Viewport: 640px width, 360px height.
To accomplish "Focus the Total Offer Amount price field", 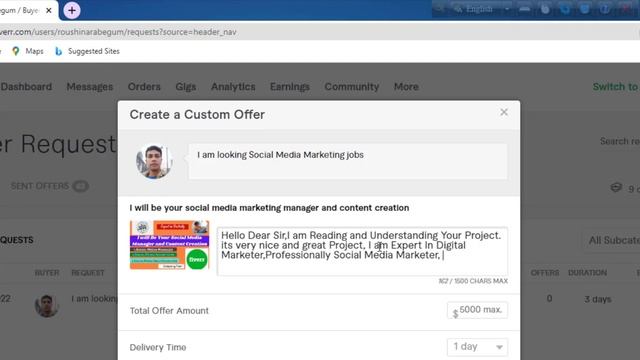I will tap(477, 310).
